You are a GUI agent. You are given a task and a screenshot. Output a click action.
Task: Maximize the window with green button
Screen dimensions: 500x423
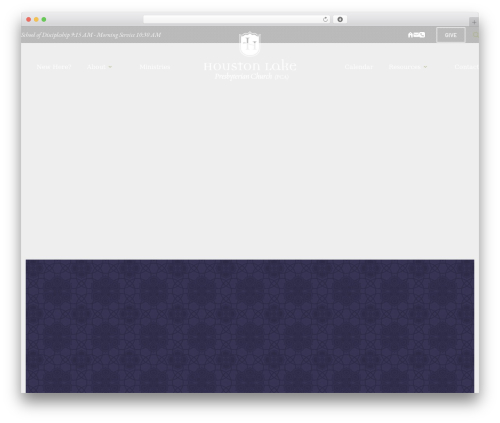coord(44,20)
